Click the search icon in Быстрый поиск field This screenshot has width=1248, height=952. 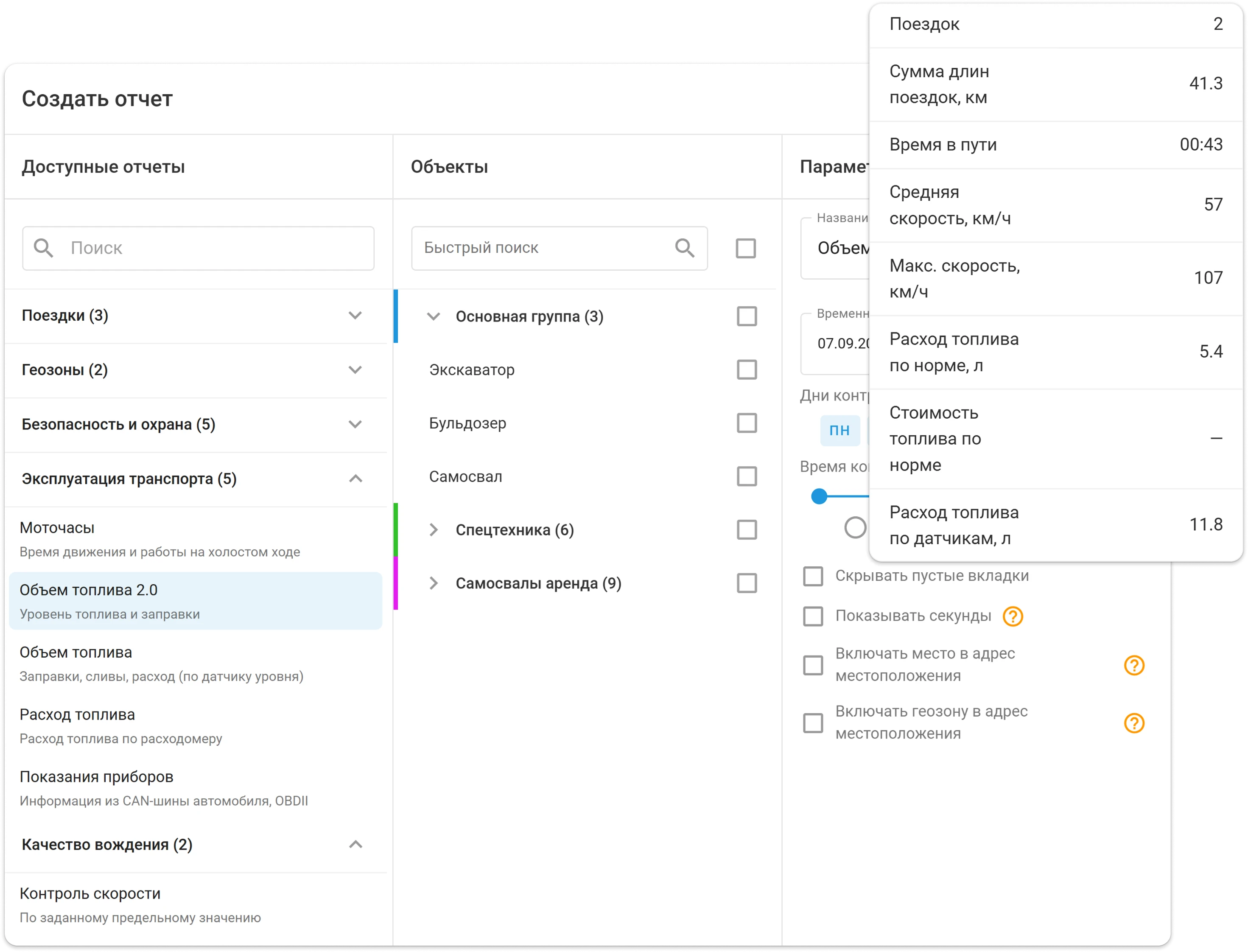click(684, 248)
